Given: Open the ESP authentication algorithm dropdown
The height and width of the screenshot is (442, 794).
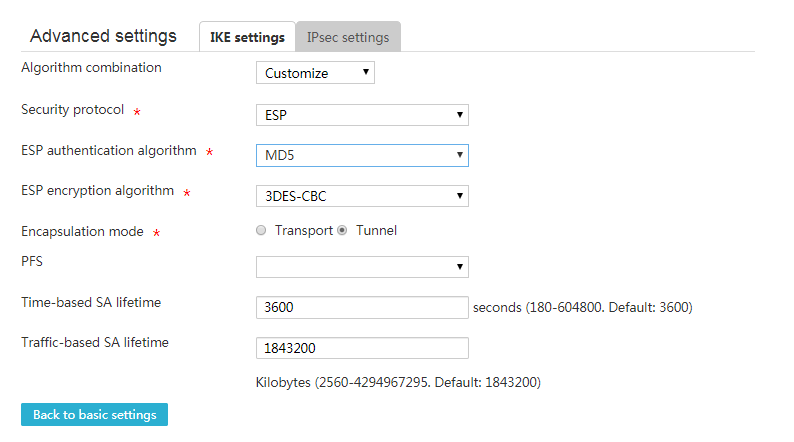Looking at the screenshot, I should coord(362,155).
